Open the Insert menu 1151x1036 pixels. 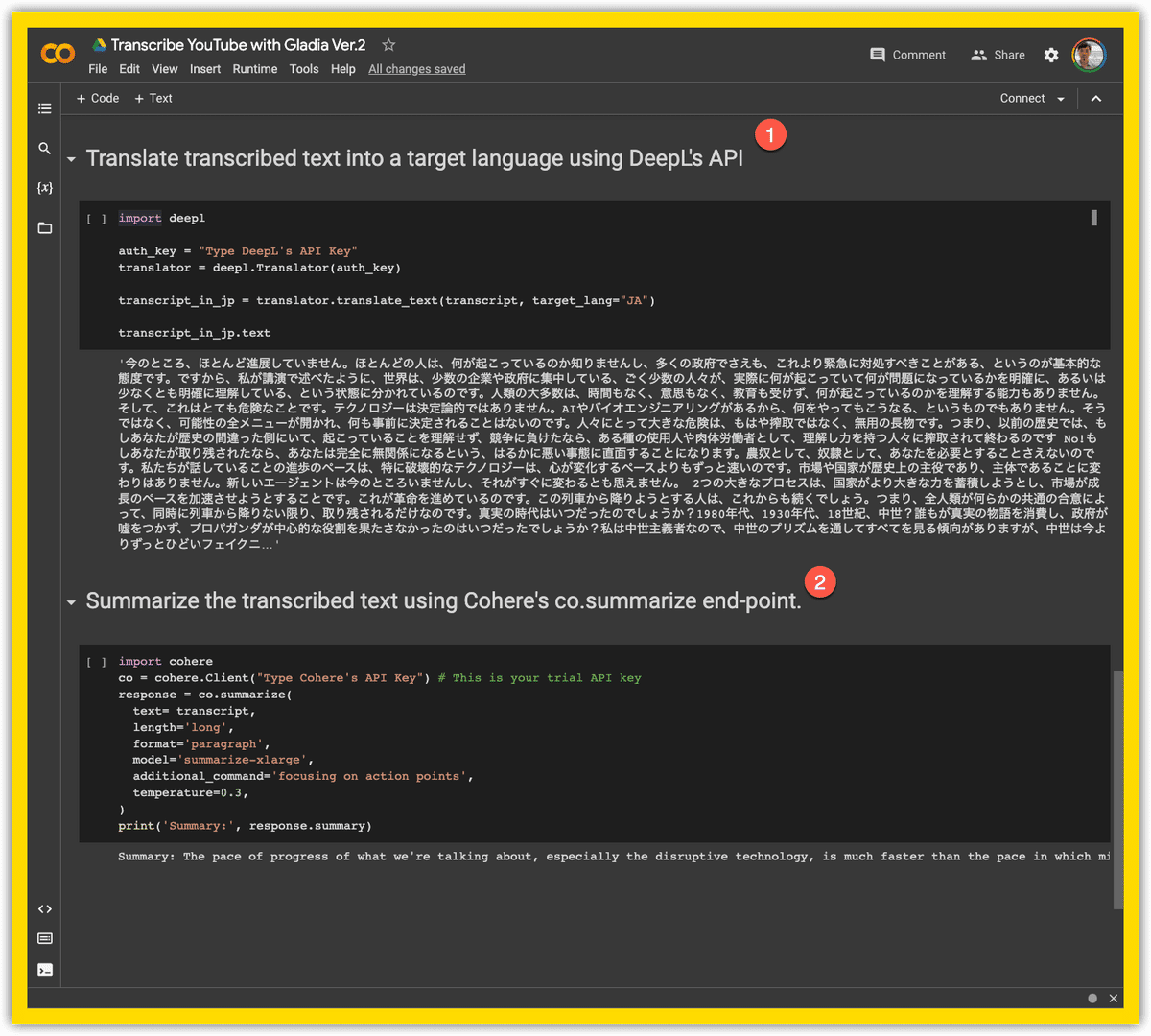click(205, 69)
